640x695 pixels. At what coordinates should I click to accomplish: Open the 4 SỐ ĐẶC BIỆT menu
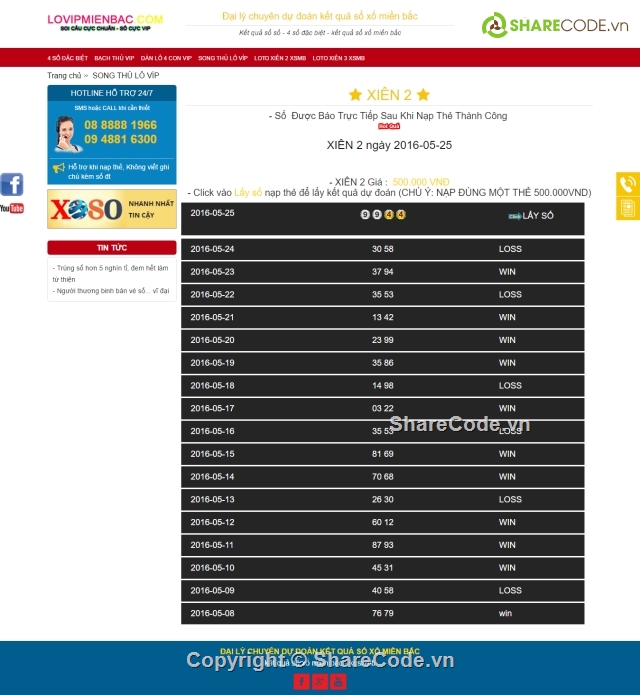pyautogui.click(x=67, y=58)
